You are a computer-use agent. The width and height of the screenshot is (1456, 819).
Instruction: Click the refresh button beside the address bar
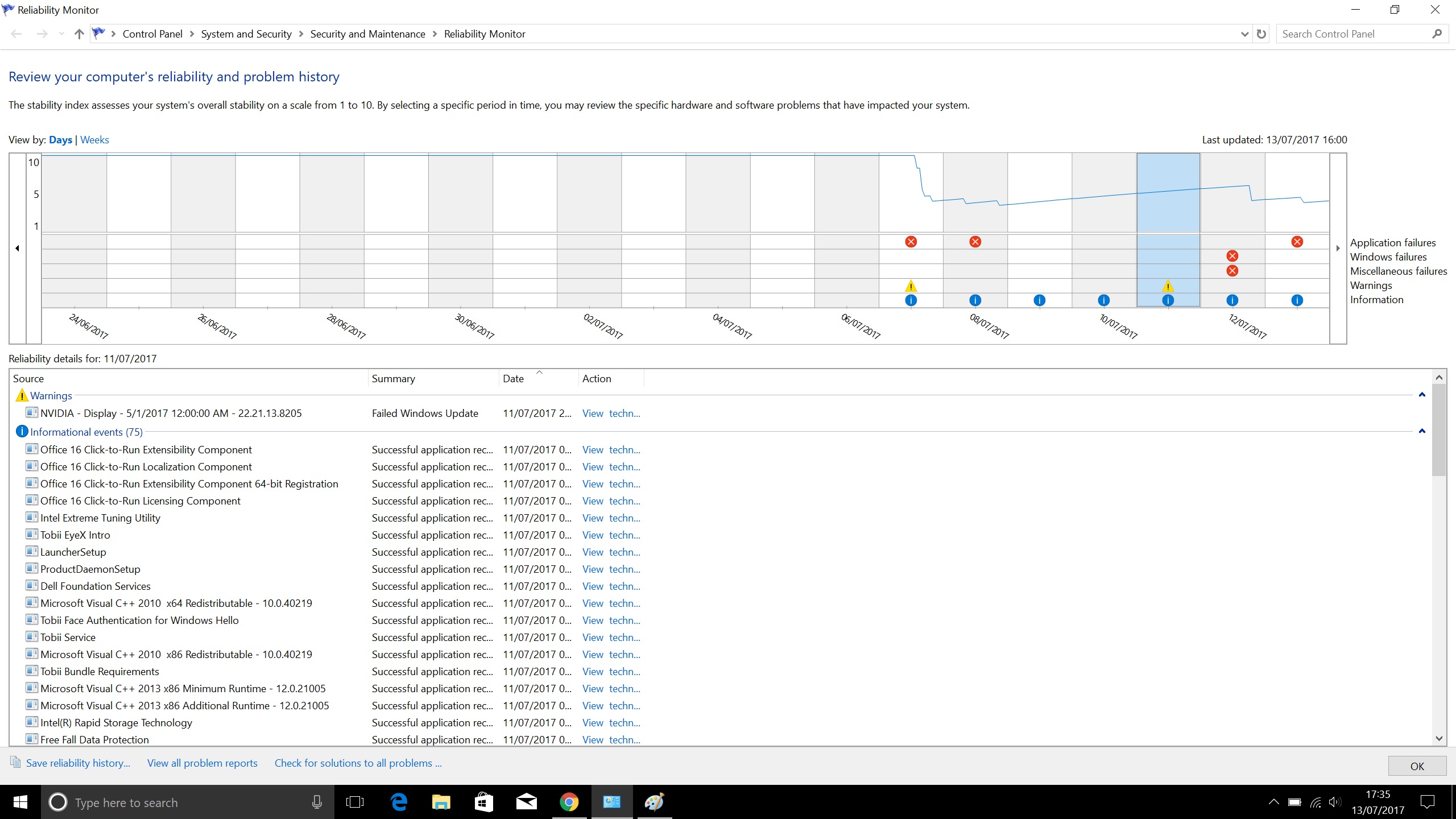(x=1261, y=34)
